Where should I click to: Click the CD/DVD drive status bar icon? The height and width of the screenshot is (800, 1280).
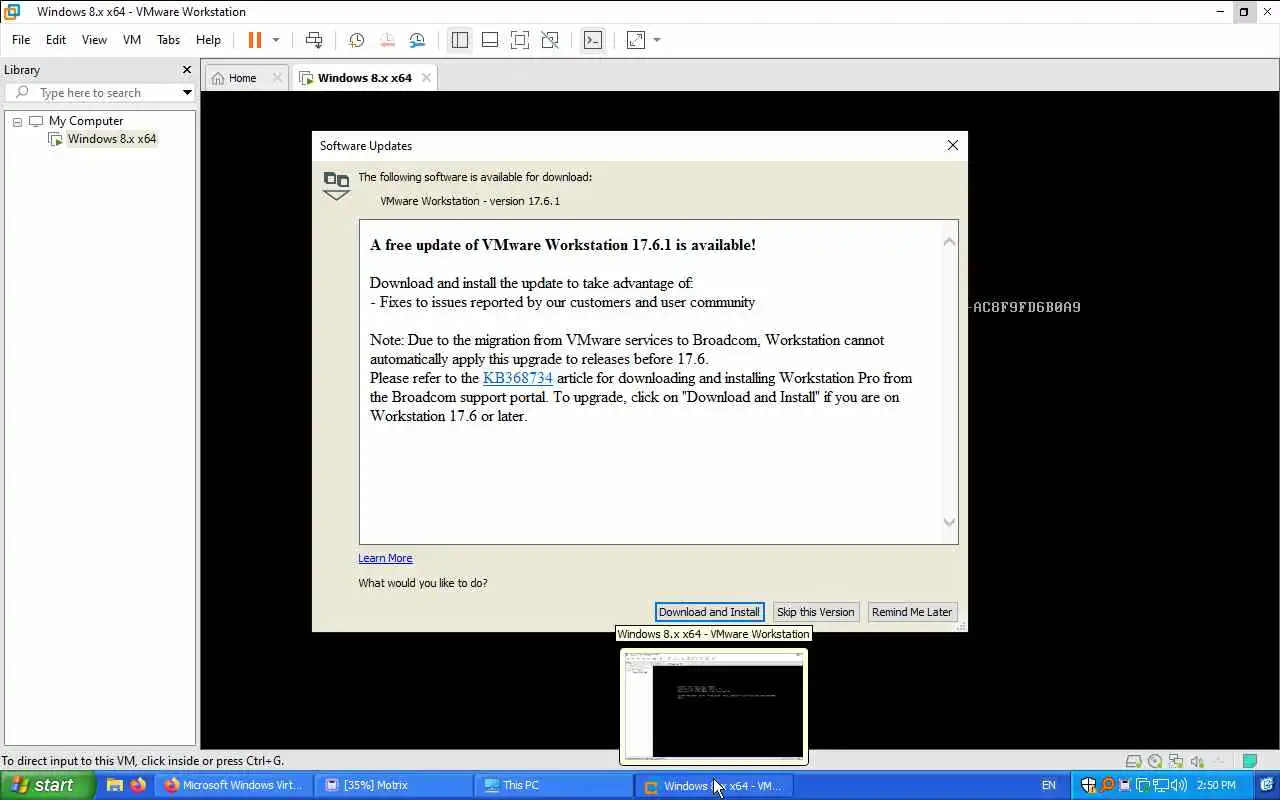pyautogui.click(x=1155, y=761)
